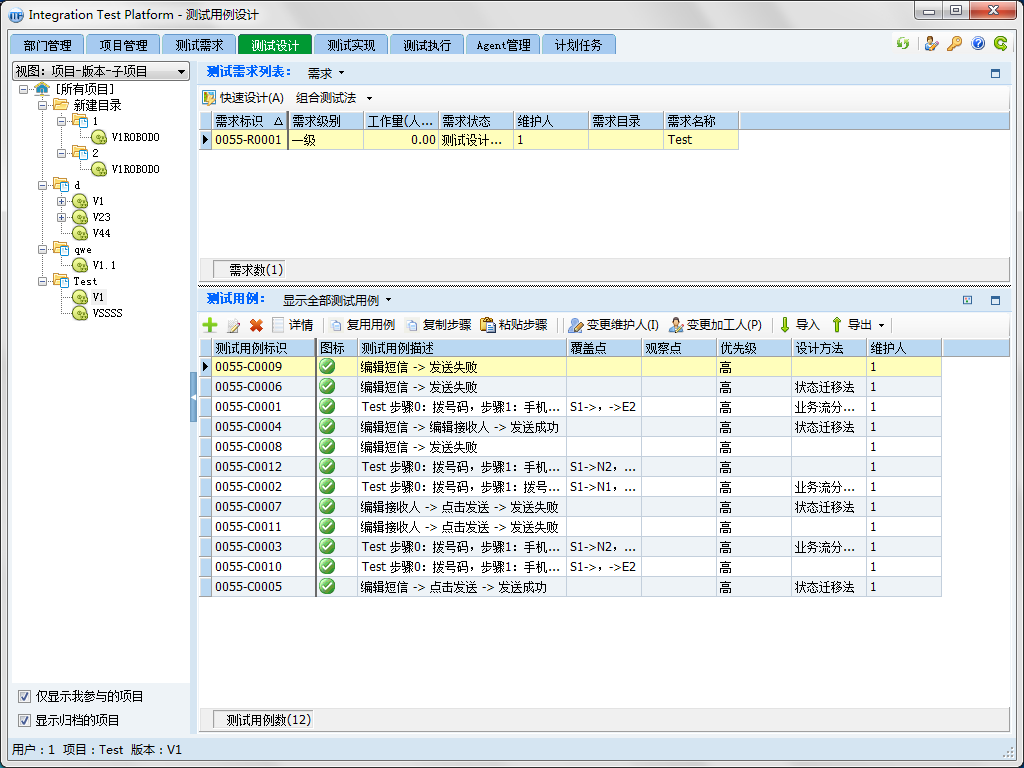Click the user edit icon in top-right toolbar
The height and width of the screenshot is (768, 1024).
click(x=932, y=44)
